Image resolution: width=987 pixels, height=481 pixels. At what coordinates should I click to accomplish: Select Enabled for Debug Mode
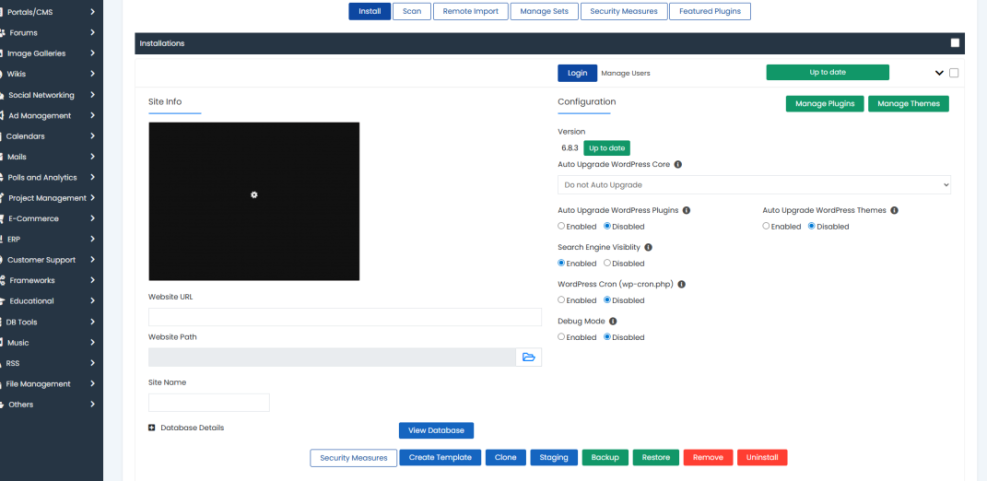click(x=561, y=337)
